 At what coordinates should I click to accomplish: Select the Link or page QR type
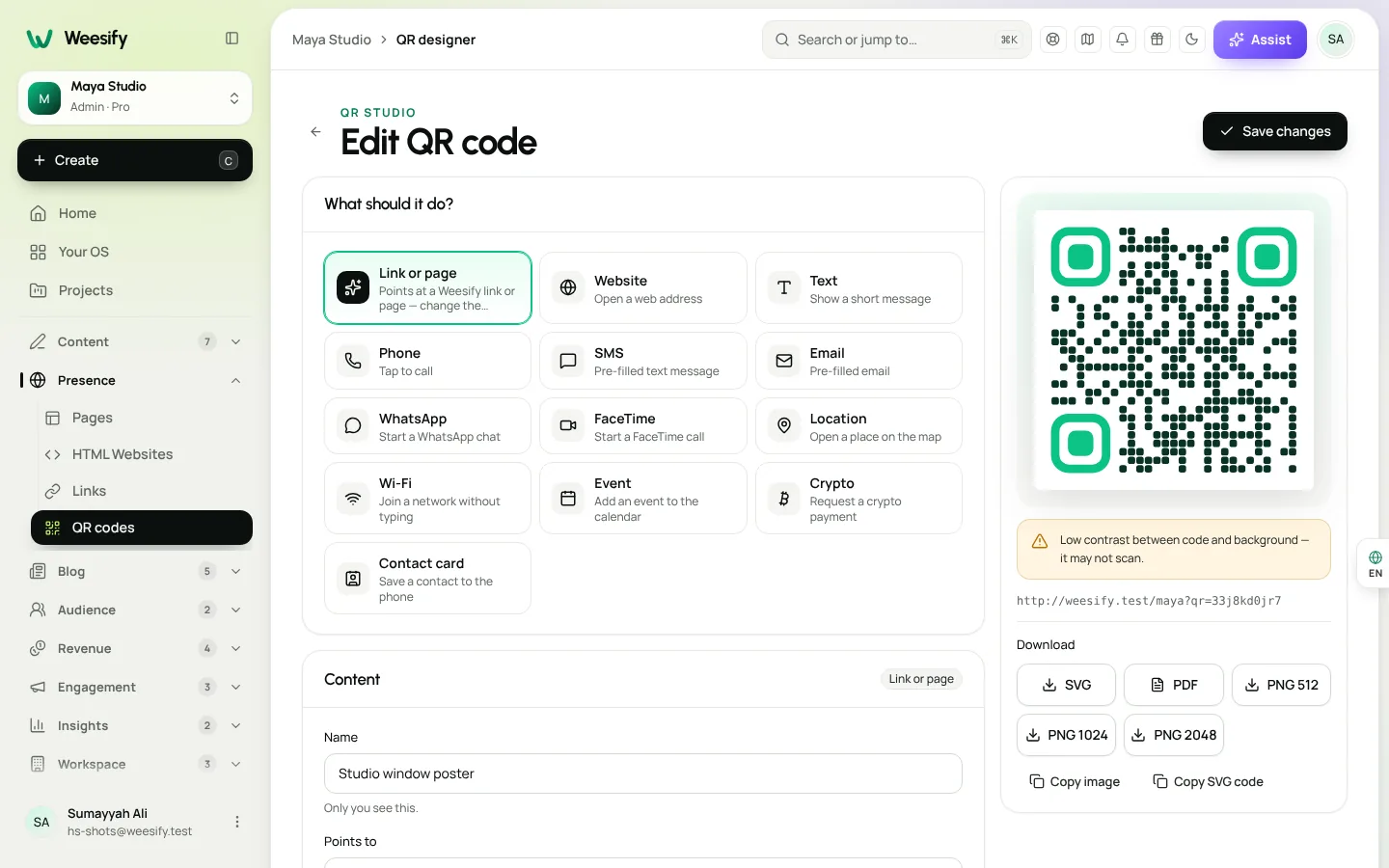pyautogui.click(x=427, y=288)
